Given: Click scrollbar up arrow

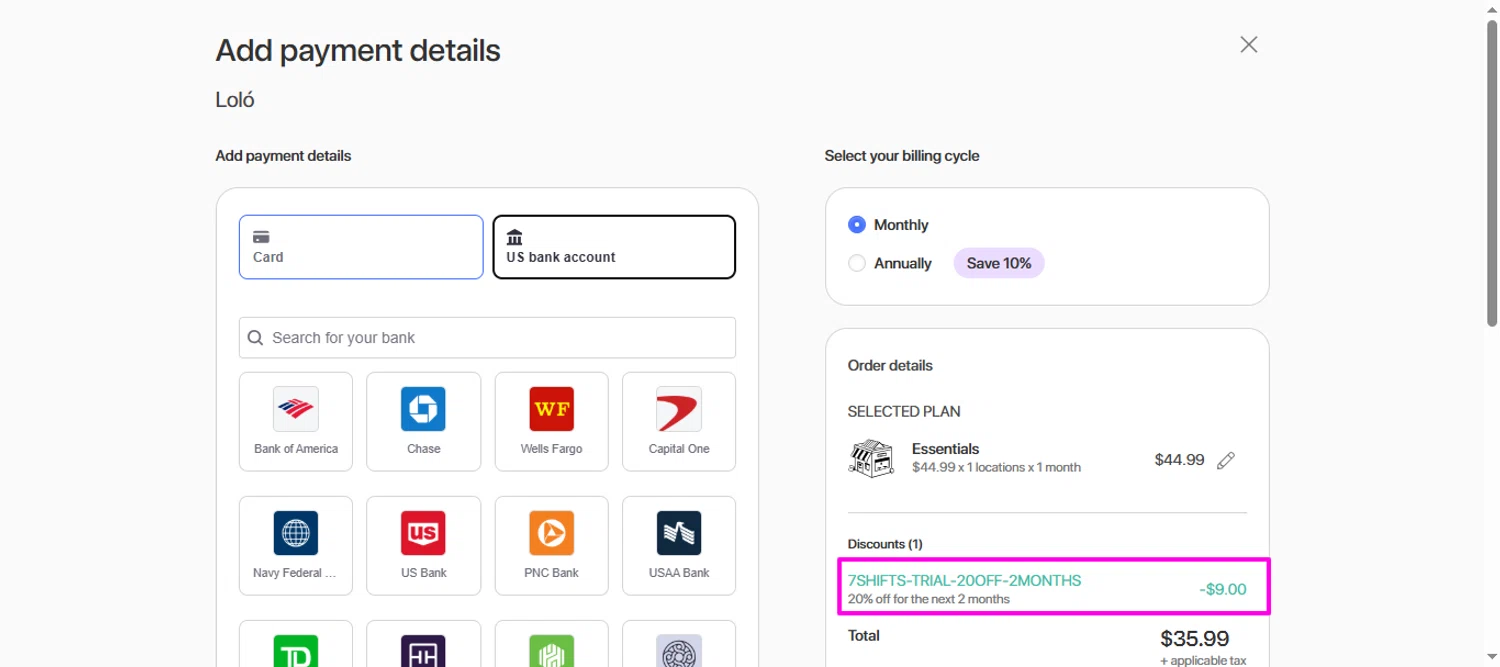Looking at the screenshot, I should coord(1491,8).
